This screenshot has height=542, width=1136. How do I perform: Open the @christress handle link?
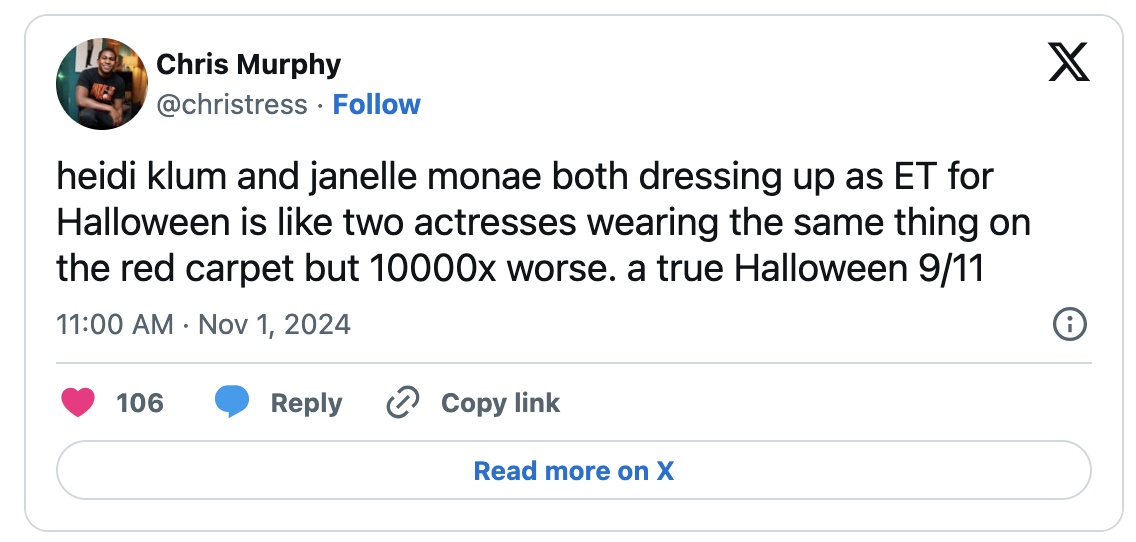[x=232, y=104]
